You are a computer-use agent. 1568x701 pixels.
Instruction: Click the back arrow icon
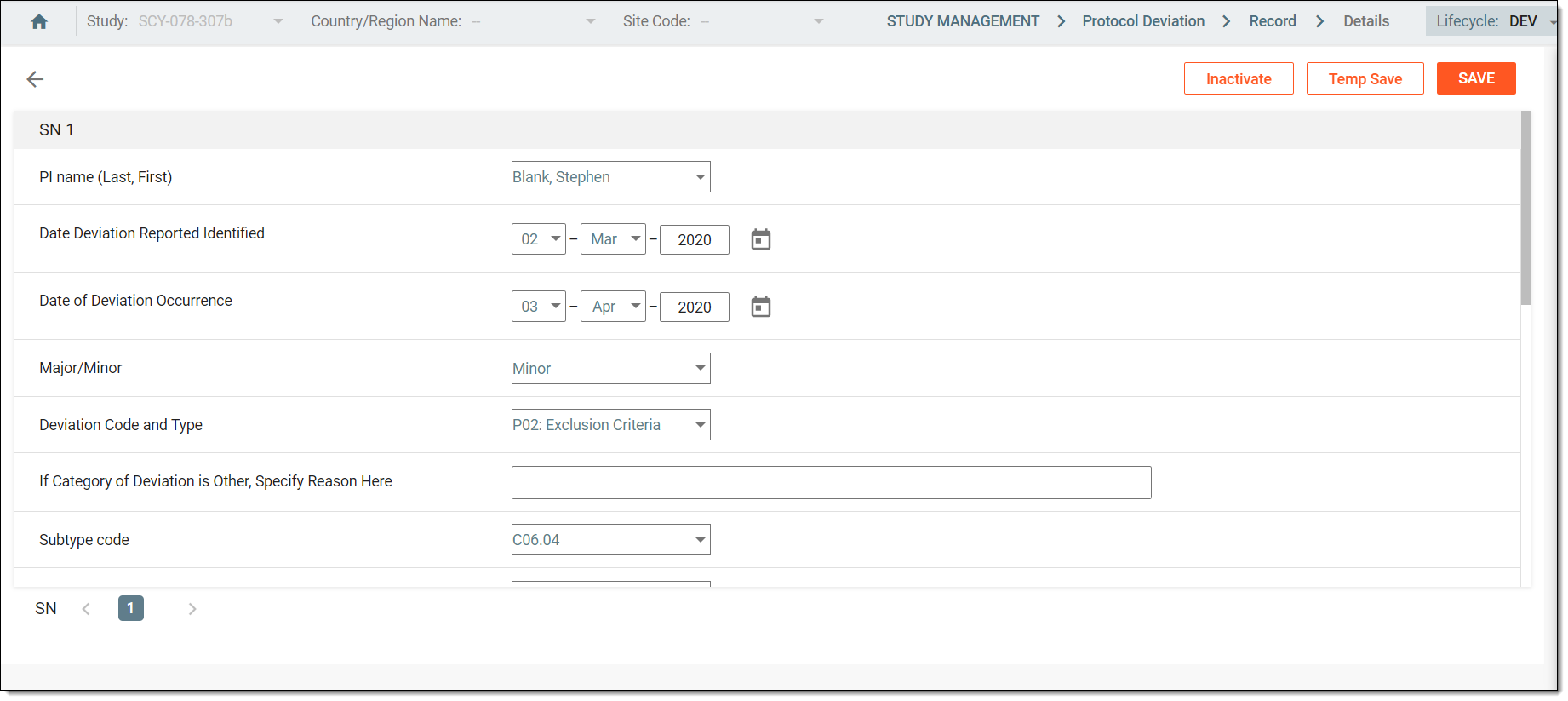point(35,79)
